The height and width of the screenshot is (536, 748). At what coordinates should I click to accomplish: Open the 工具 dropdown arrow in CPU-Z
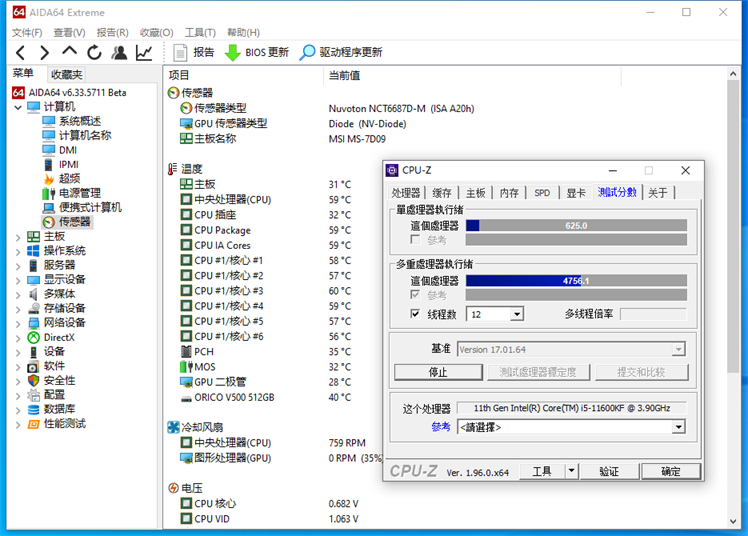click(571, 471)
